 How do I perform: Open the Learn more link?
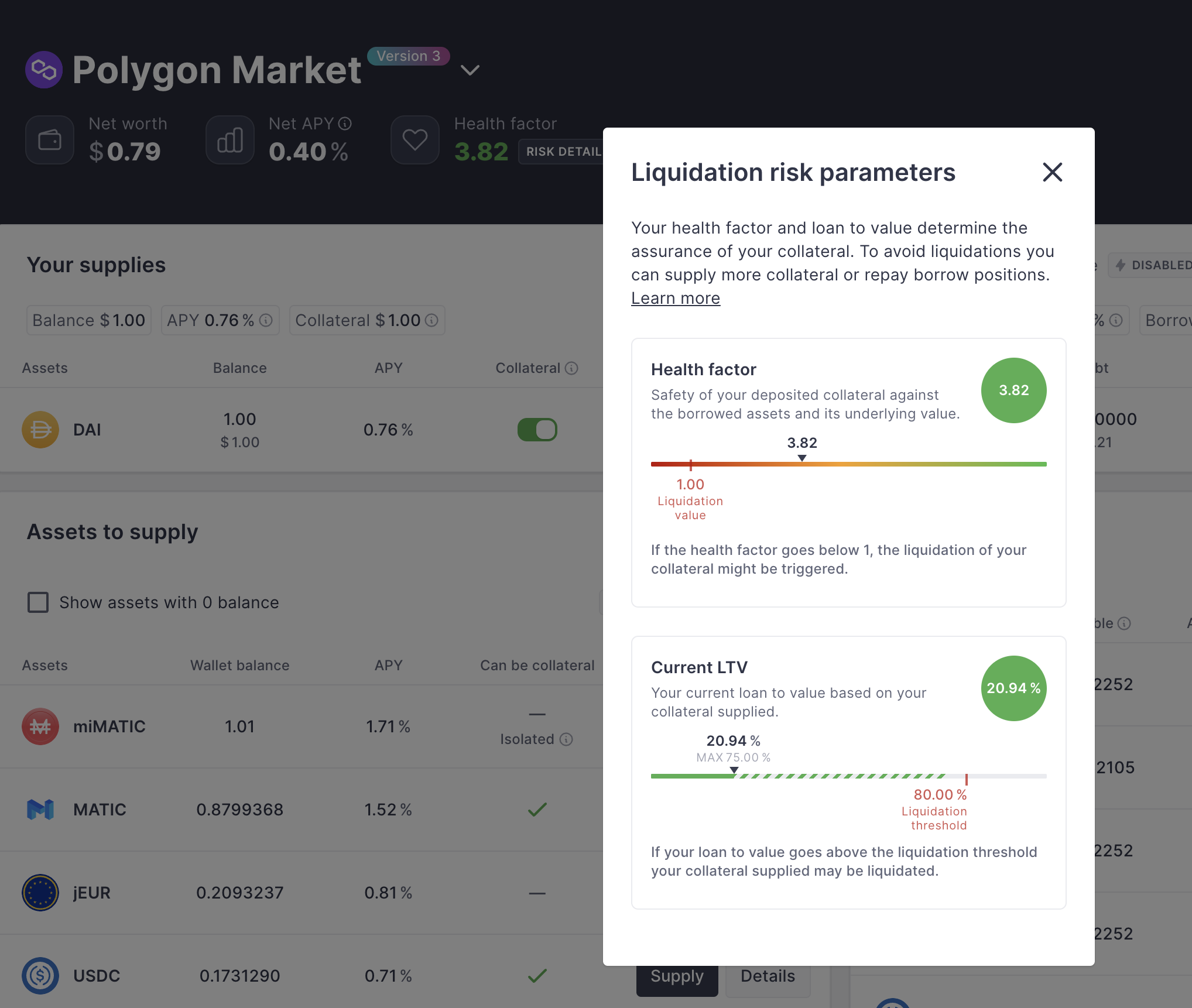(x=675, y=298)
